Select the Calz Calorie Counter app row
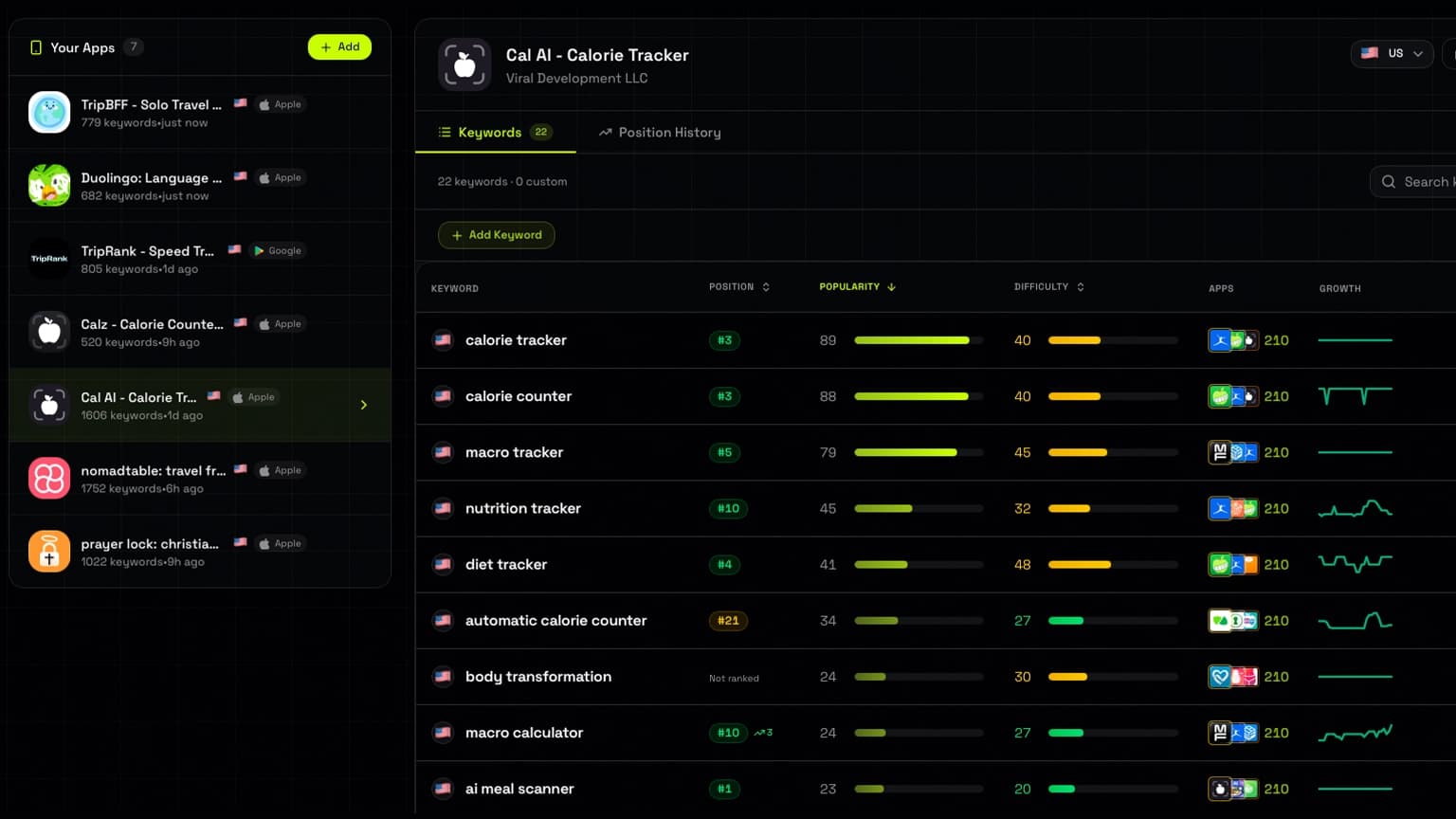1456x819 pixels. click(x=200, y=332)
